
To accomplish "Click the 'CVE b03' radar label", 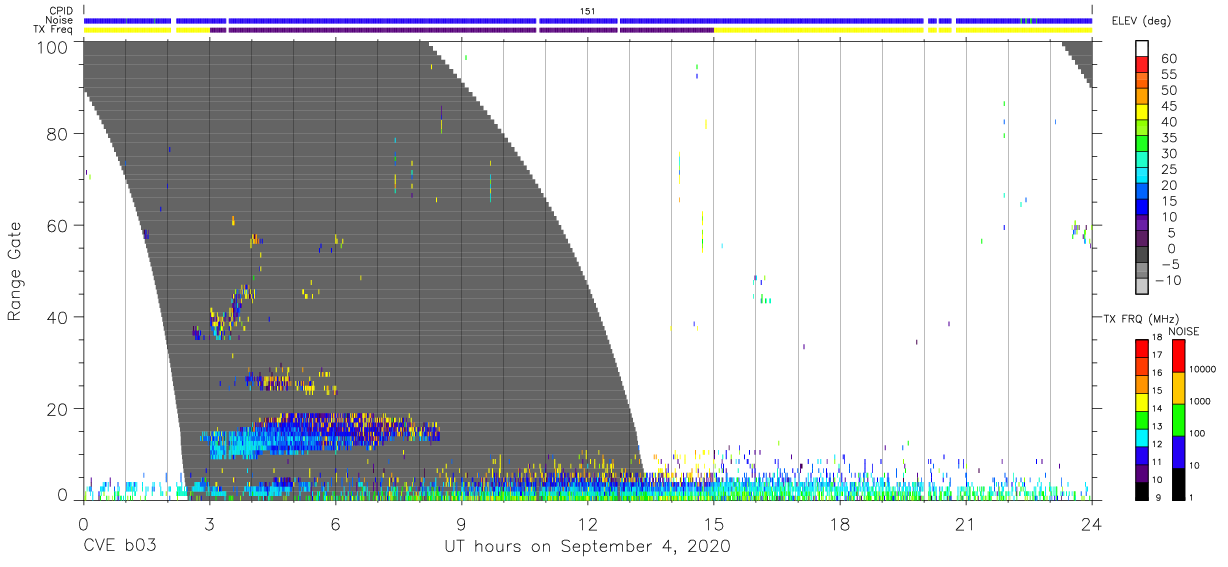I will [118, 547].
